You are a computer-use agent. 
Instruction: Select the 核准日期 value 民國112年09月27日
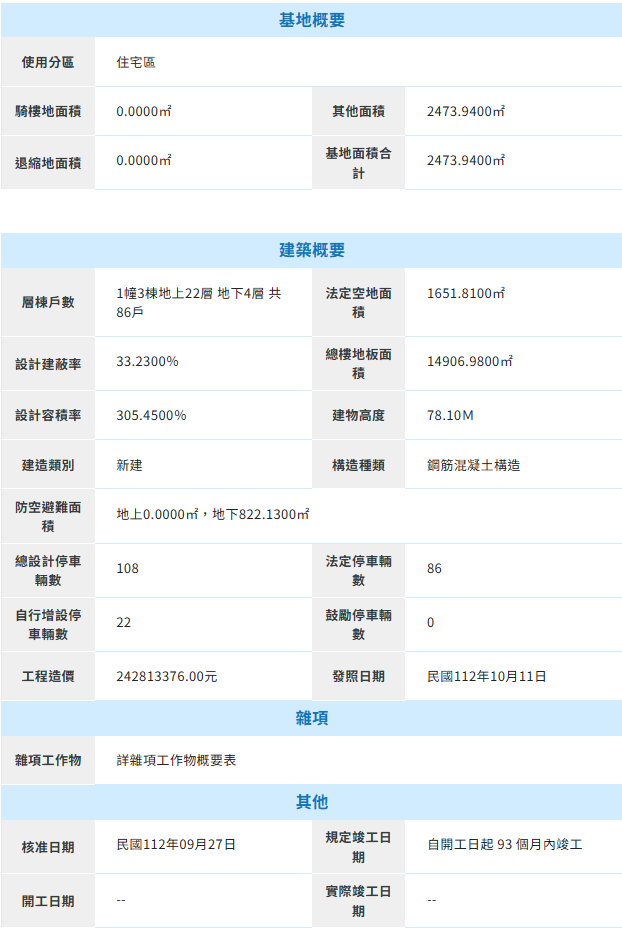176,845
